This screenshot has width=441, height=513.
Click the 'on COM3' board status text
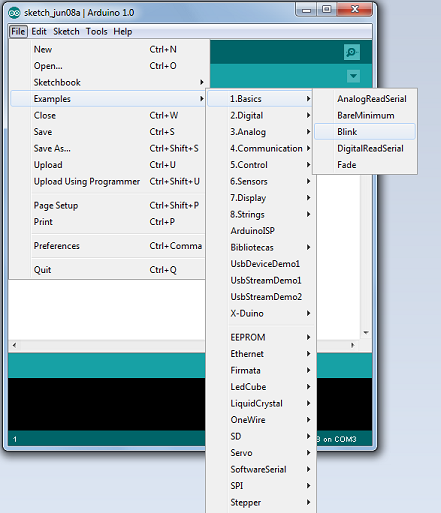point(340,439)
